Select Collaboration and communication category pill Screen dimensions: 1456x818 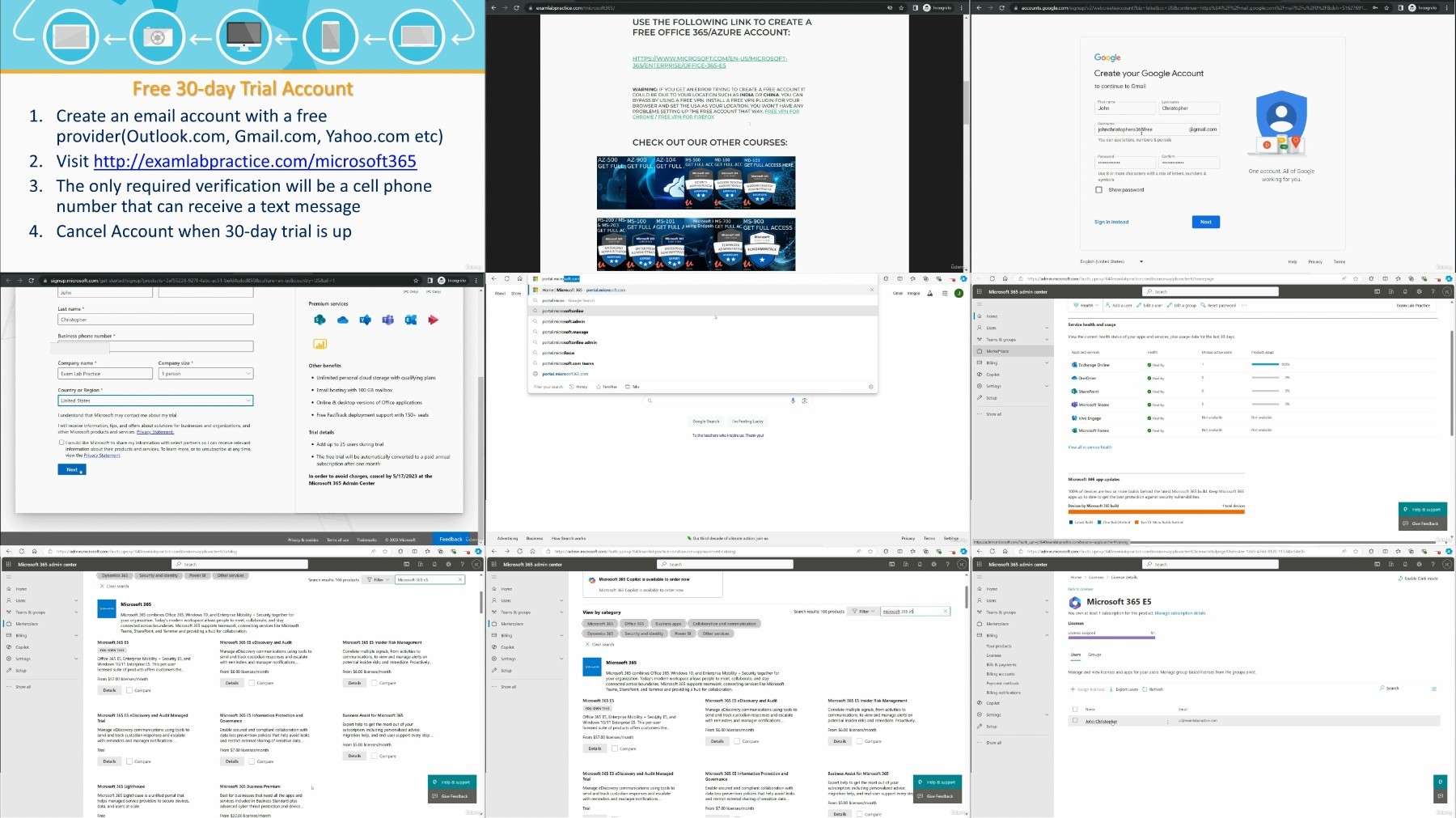point(724,624)
